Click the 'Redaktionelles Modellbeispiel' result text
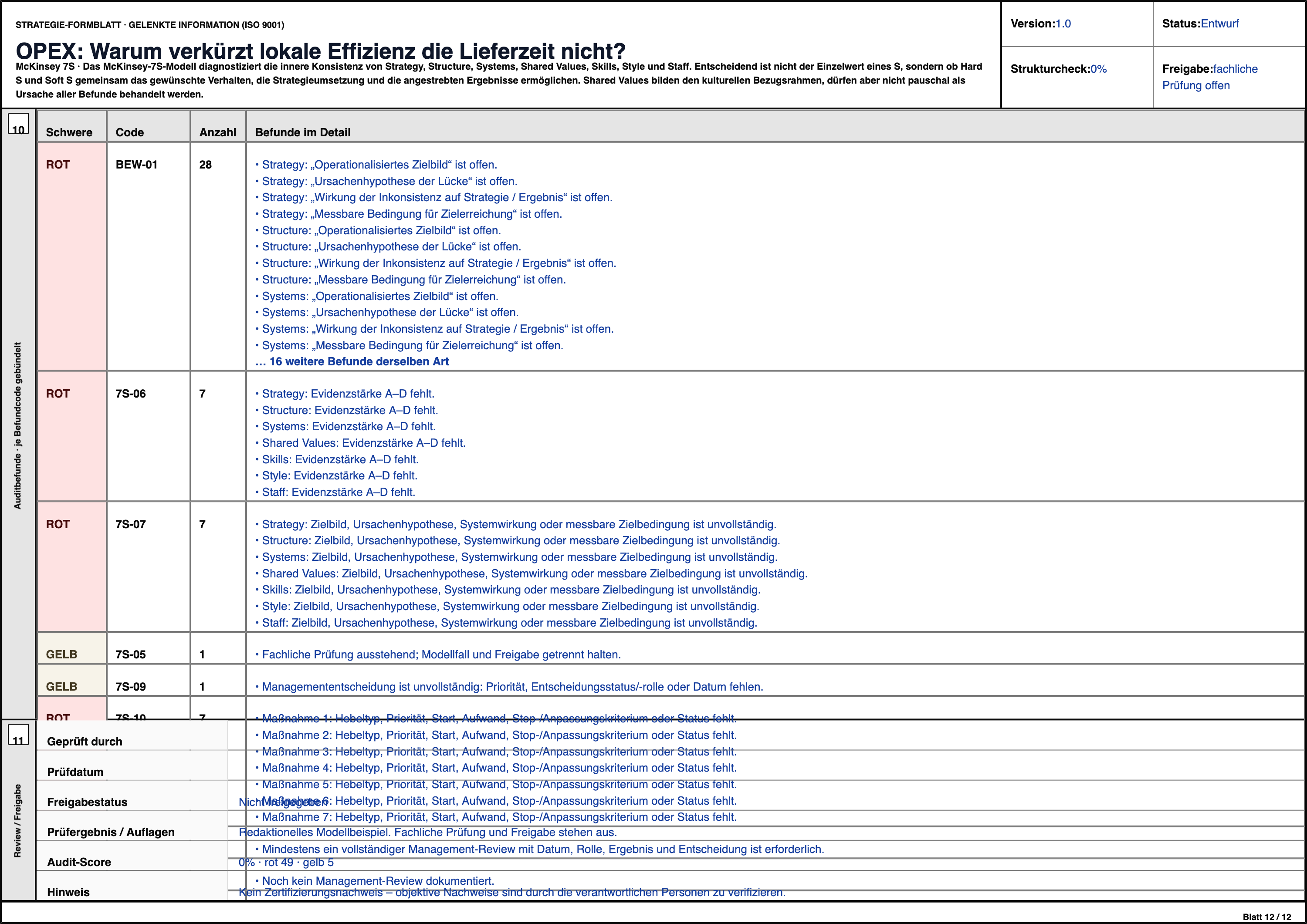This screenshot has width=1307, height=924. pyautogui.click(x=427, y=833)
